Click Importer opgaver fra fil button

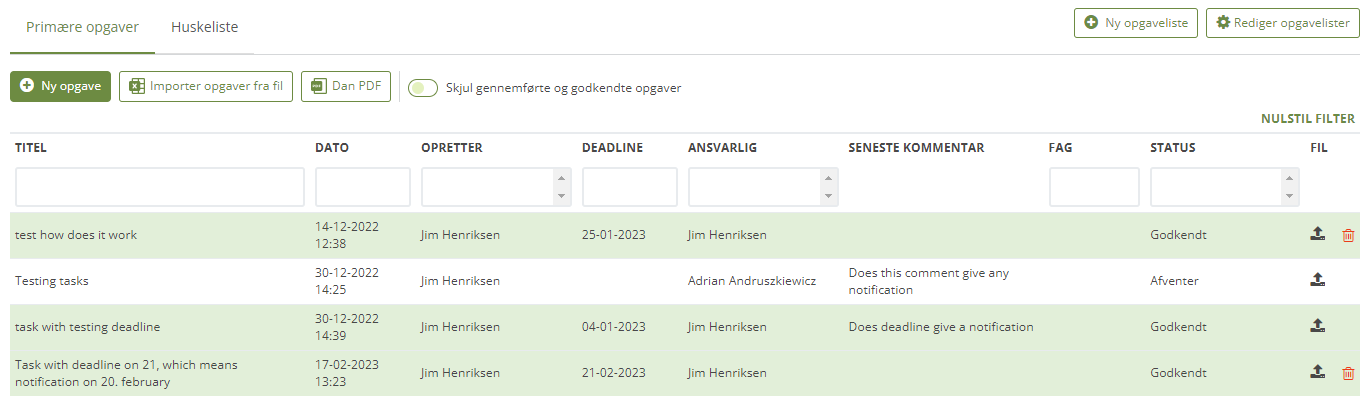205,87
